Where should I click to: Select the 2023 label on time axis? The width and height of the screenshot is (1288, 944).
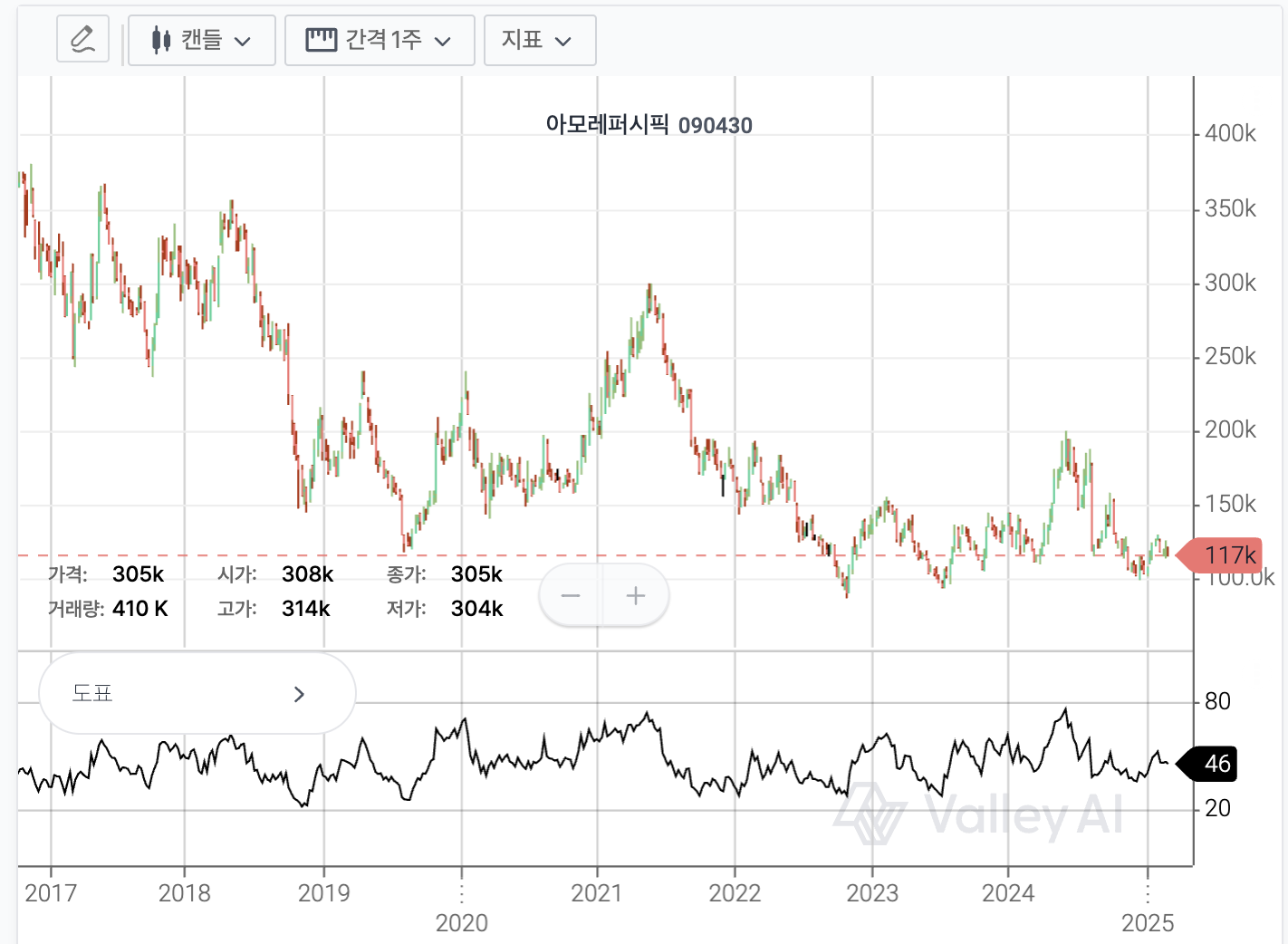click(872, 893)
